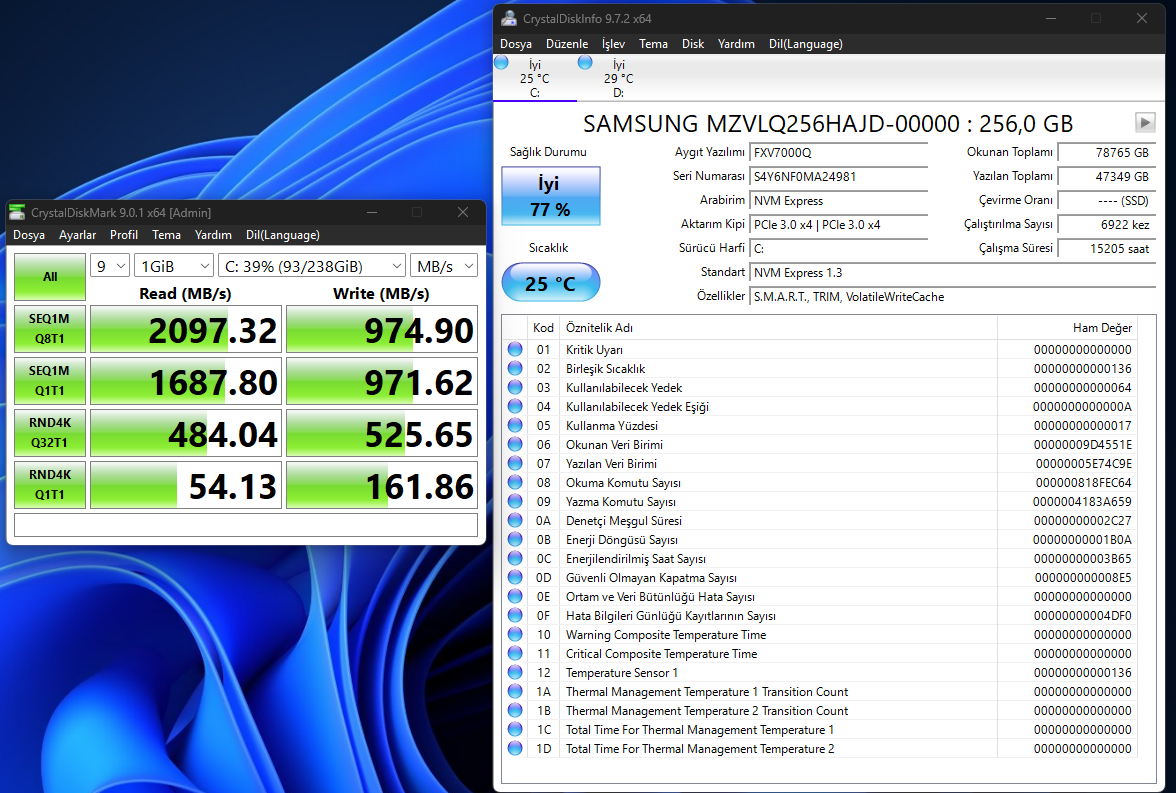Click the next disk arrow button
Viewport: 1176px width, 793px height.
tap(1145, 122)
